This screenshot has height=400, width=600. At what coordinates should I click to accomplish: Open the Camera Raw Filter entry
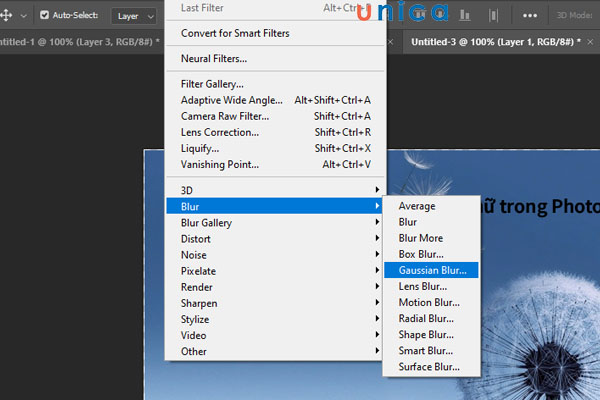[x=276, y=116]
